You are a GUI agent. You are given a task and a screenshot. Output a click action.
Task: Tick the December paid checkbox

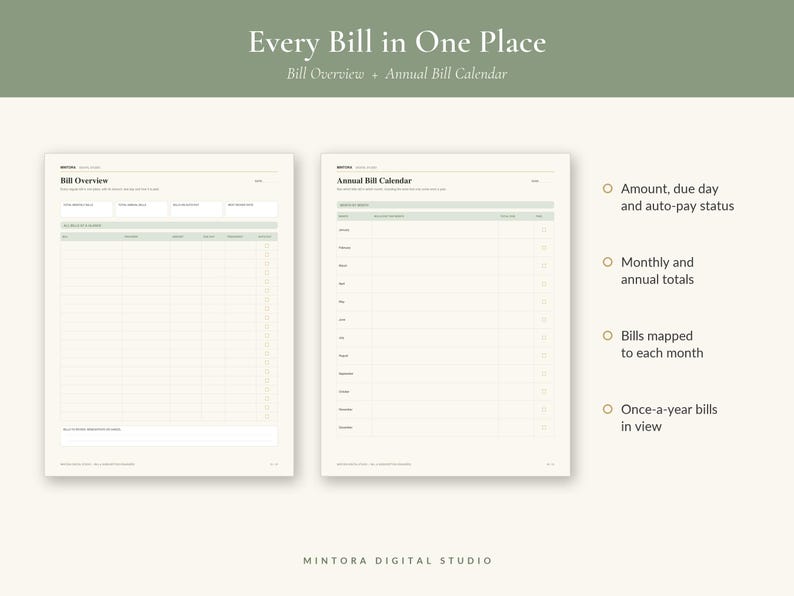click(544, 427)
